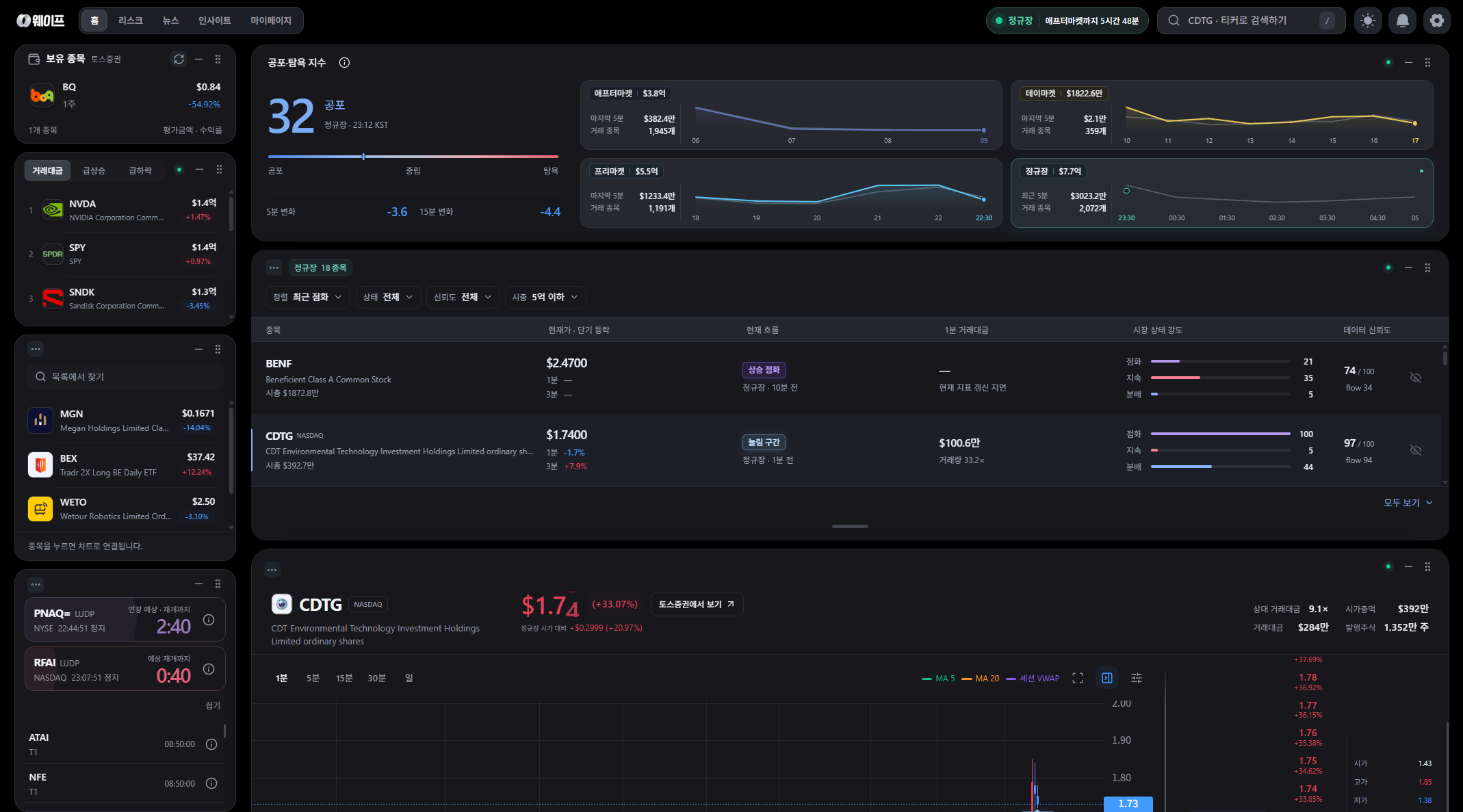Click the 웨이프 logo in the header

coord(40,21)
